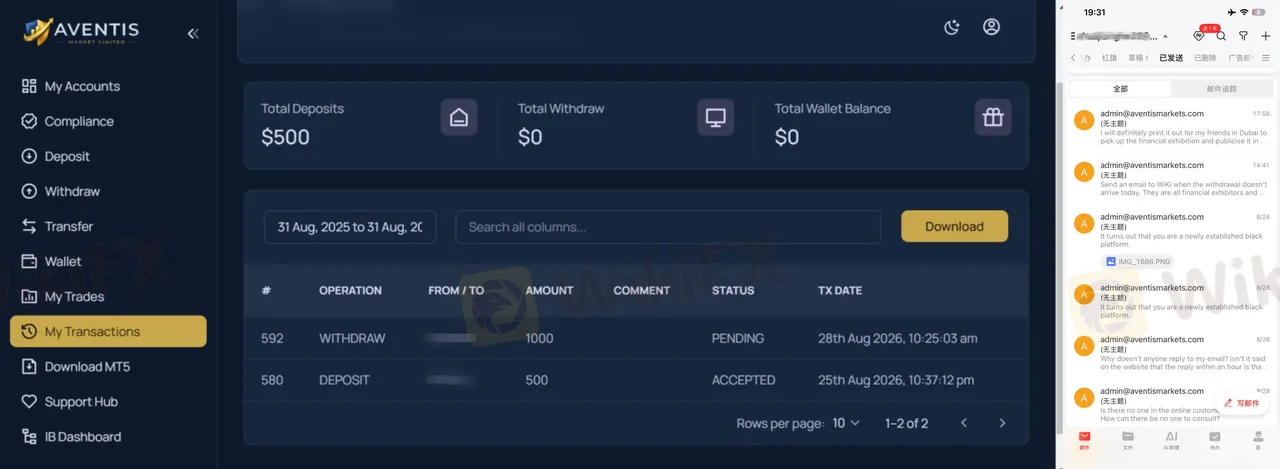1280x469 pixels.
Task: Open the 17:58 email about Dubai exhibition
Action: tap(1171, 128)
